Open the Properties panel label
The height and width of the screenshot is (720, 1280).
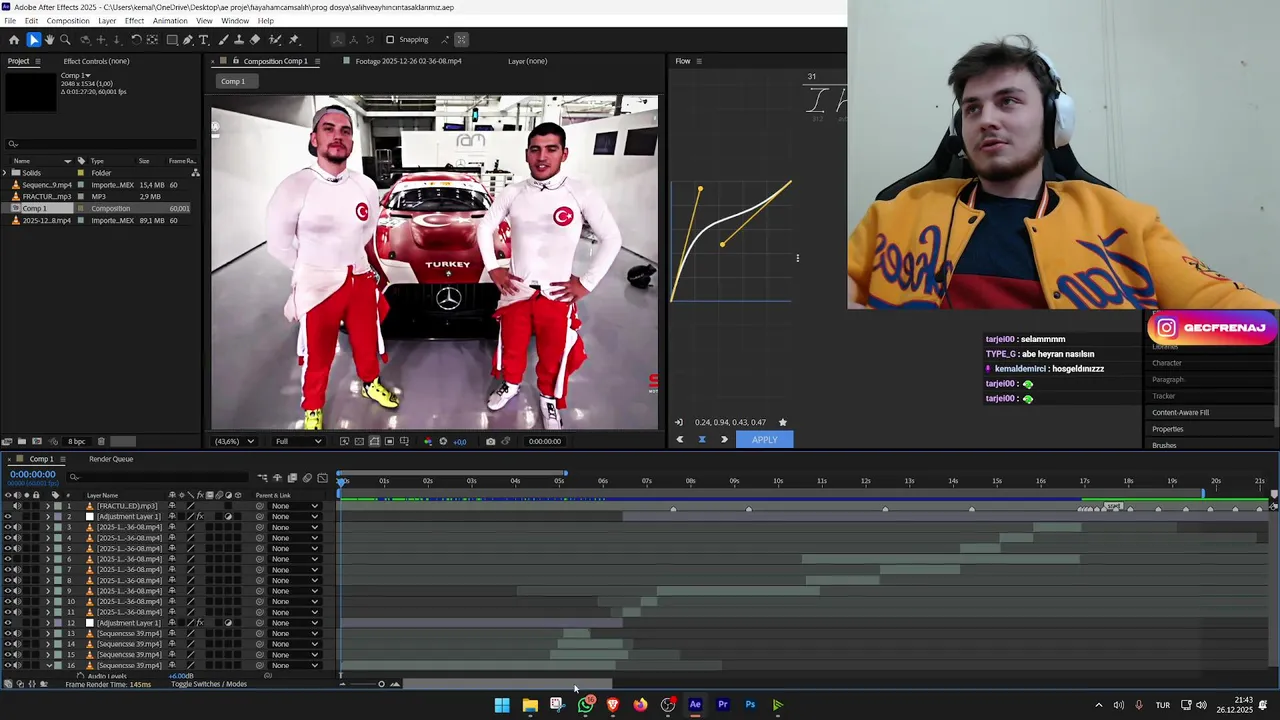(x=1167, y=429)
